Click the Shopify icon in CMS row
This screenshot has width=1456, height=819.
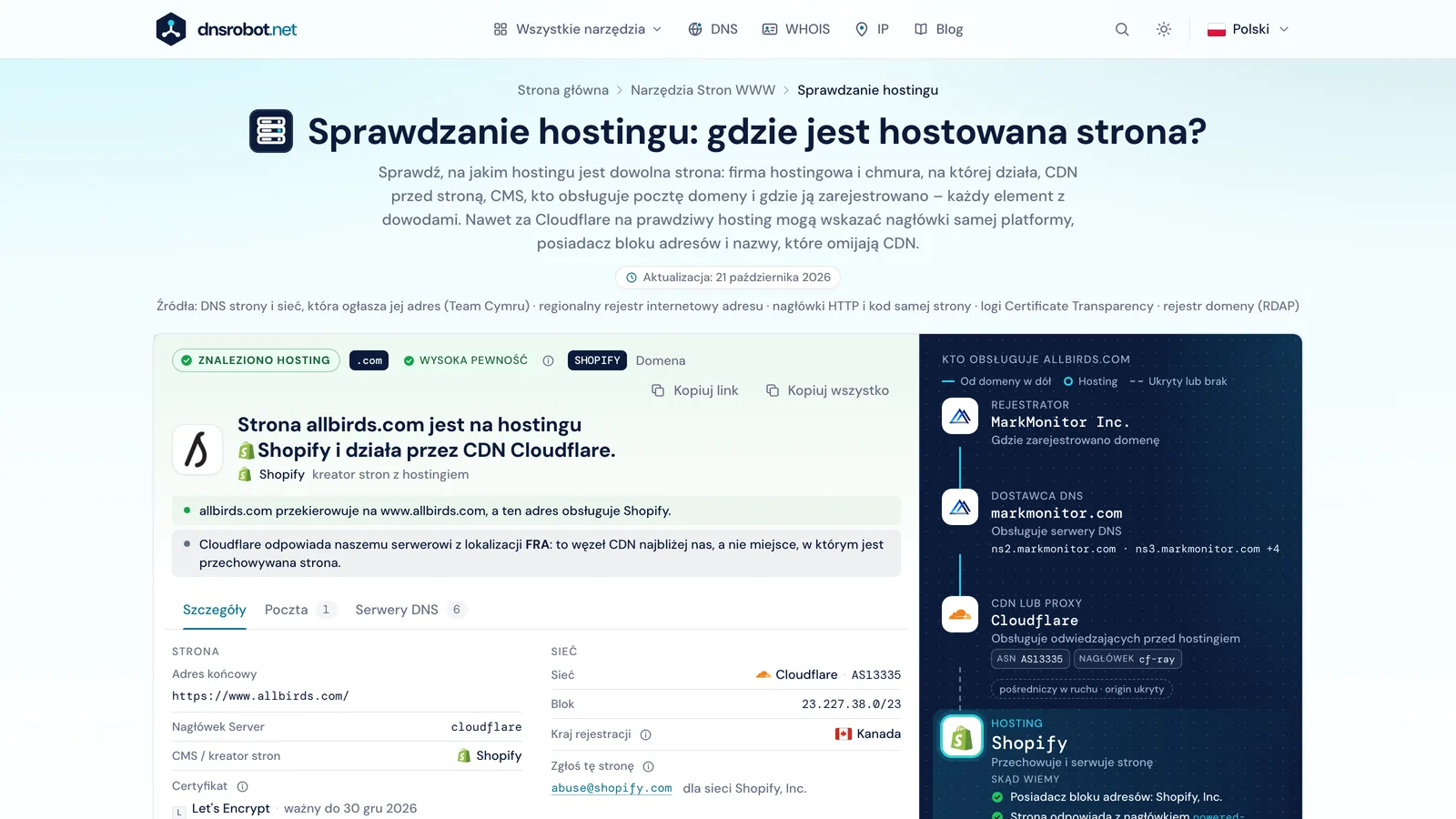[464, 755]
